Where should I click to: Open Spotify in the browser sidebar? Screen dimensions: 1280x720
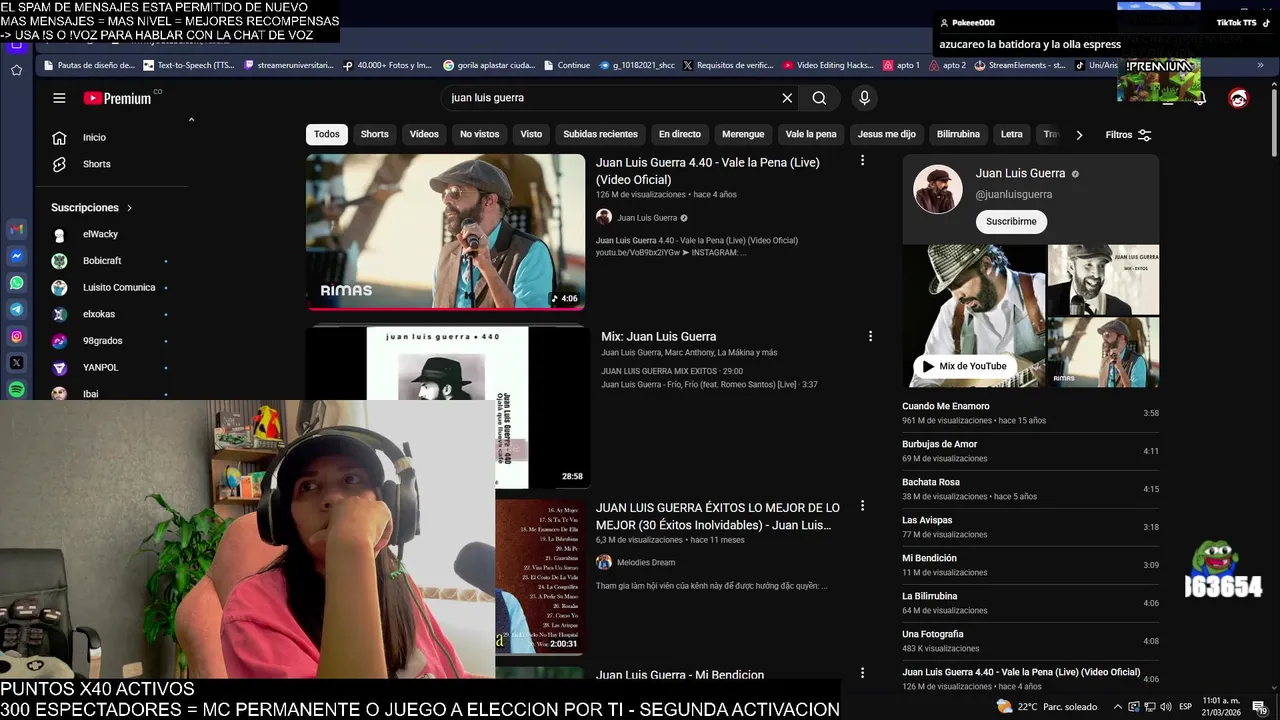pyautogui.click(x=17, y=389)
